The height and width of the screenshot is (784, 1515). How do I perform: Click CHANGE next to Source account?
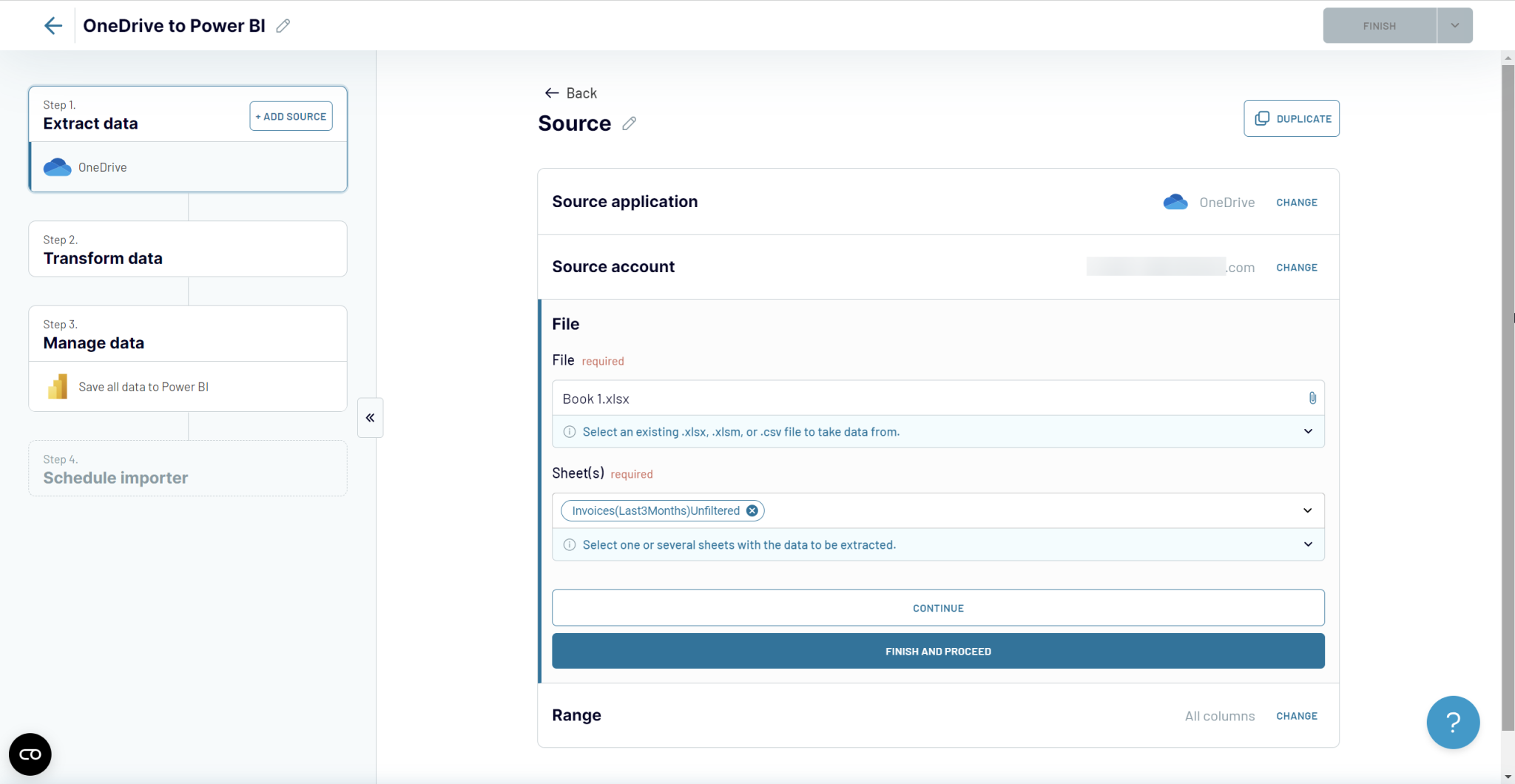coord(1297,267)
